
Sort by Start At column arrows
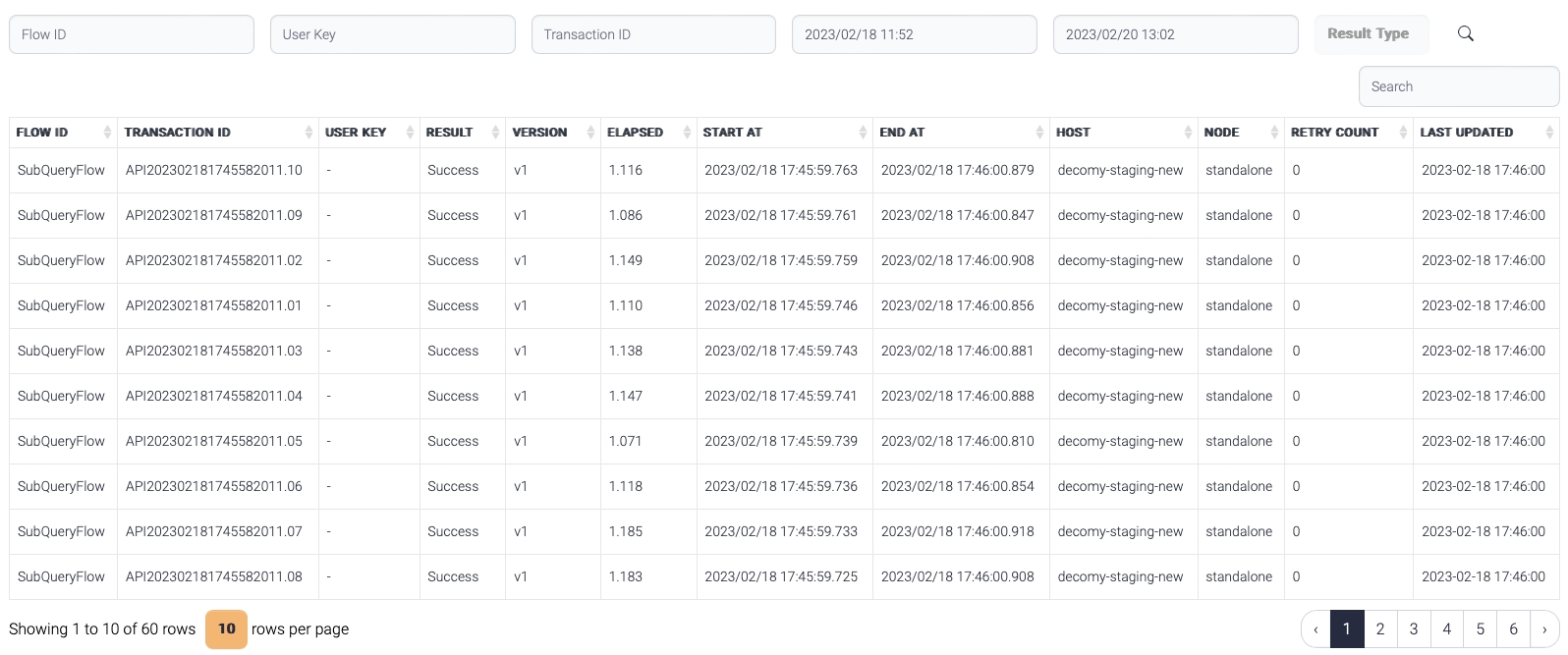tap(863, 133)
